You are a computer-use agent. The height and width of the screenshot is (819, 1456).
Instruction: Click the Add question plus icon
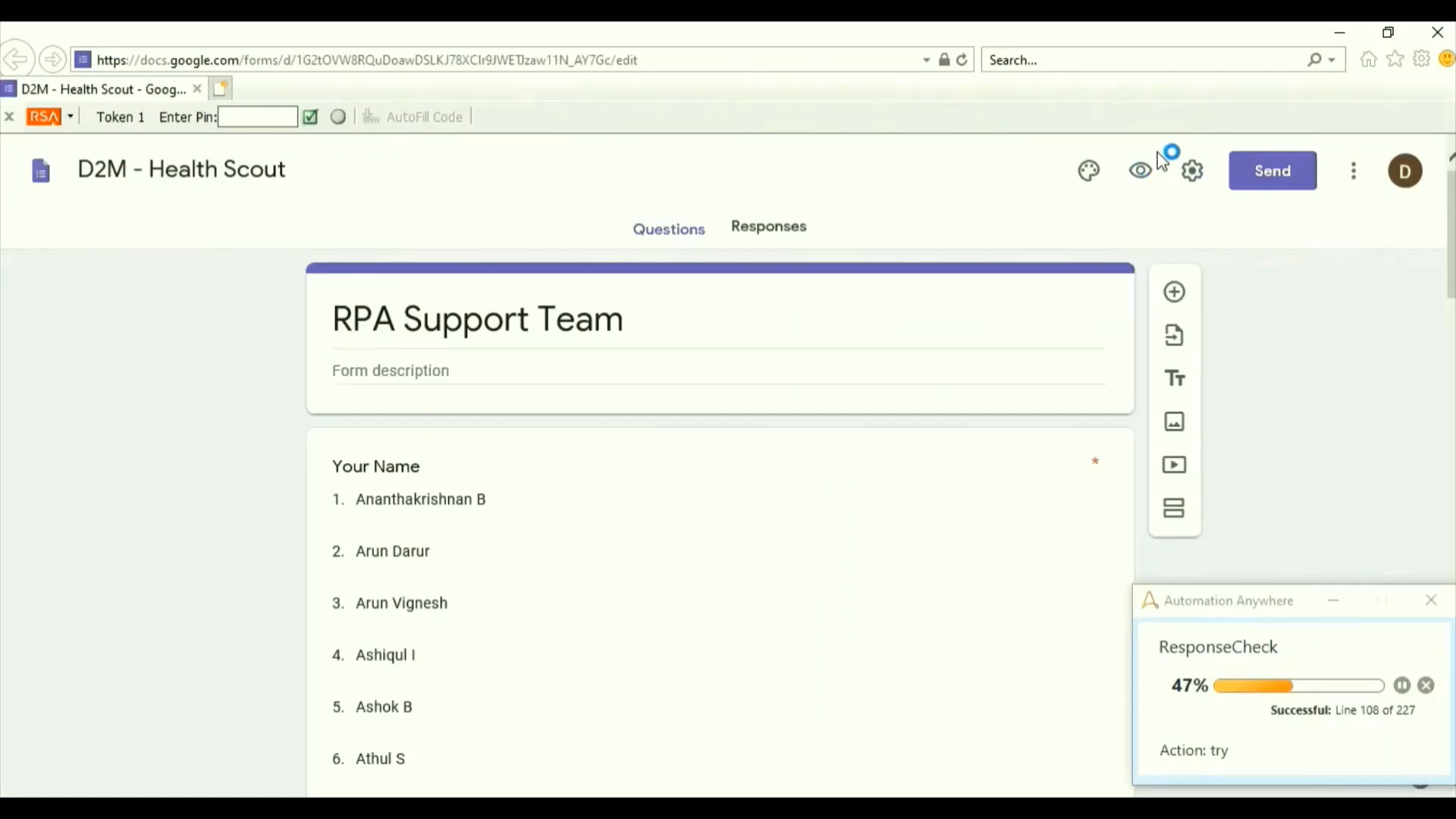click(1174, 292)
